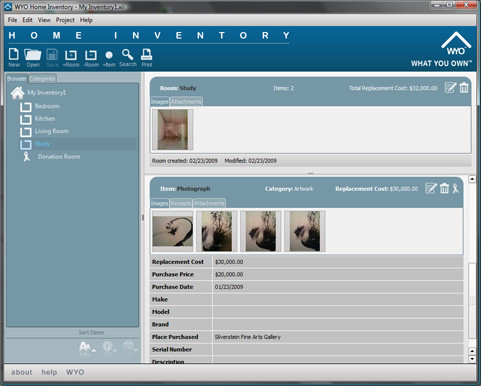Select My Inventory1 in the tree
The image size is (481, 386).
point(47,93)
